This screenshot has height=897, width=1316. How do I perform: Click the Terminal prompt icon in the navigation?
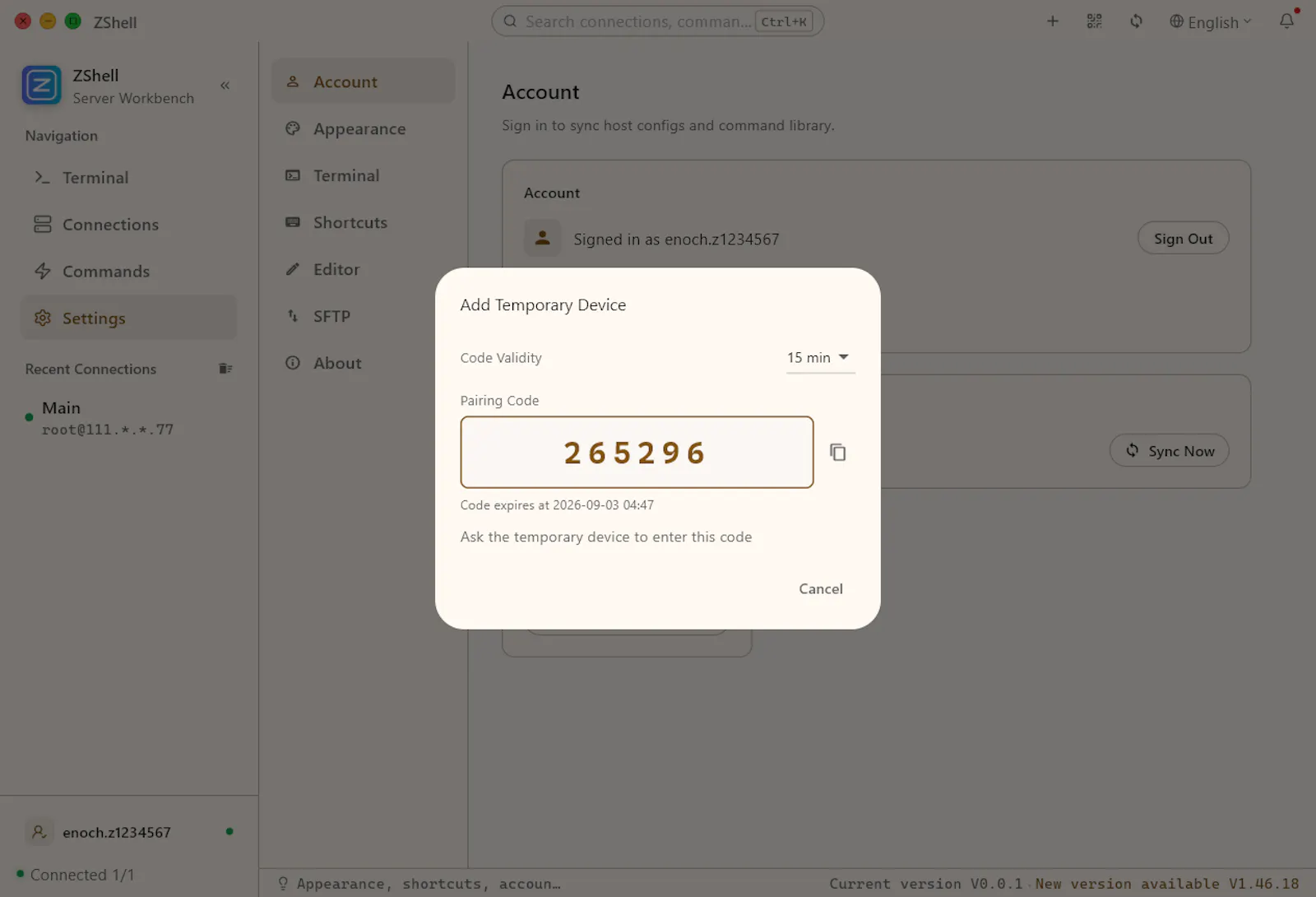pyautogui.click(x=42, y=178)
